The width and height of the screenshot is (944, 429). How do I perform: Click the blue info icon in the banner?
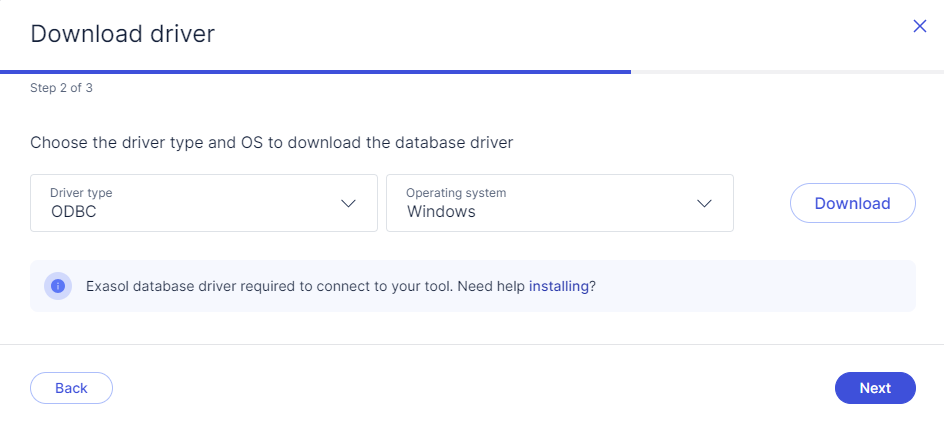click(x=58, y=286)
